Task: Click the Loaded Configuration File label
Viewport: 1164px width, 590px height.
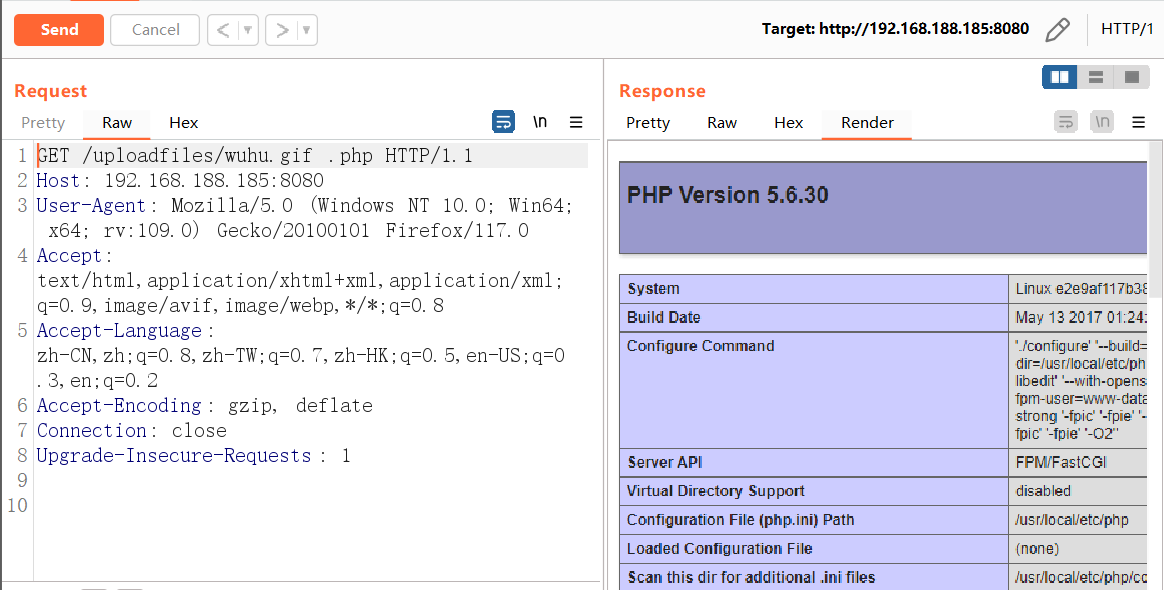Action: (719, 548)
